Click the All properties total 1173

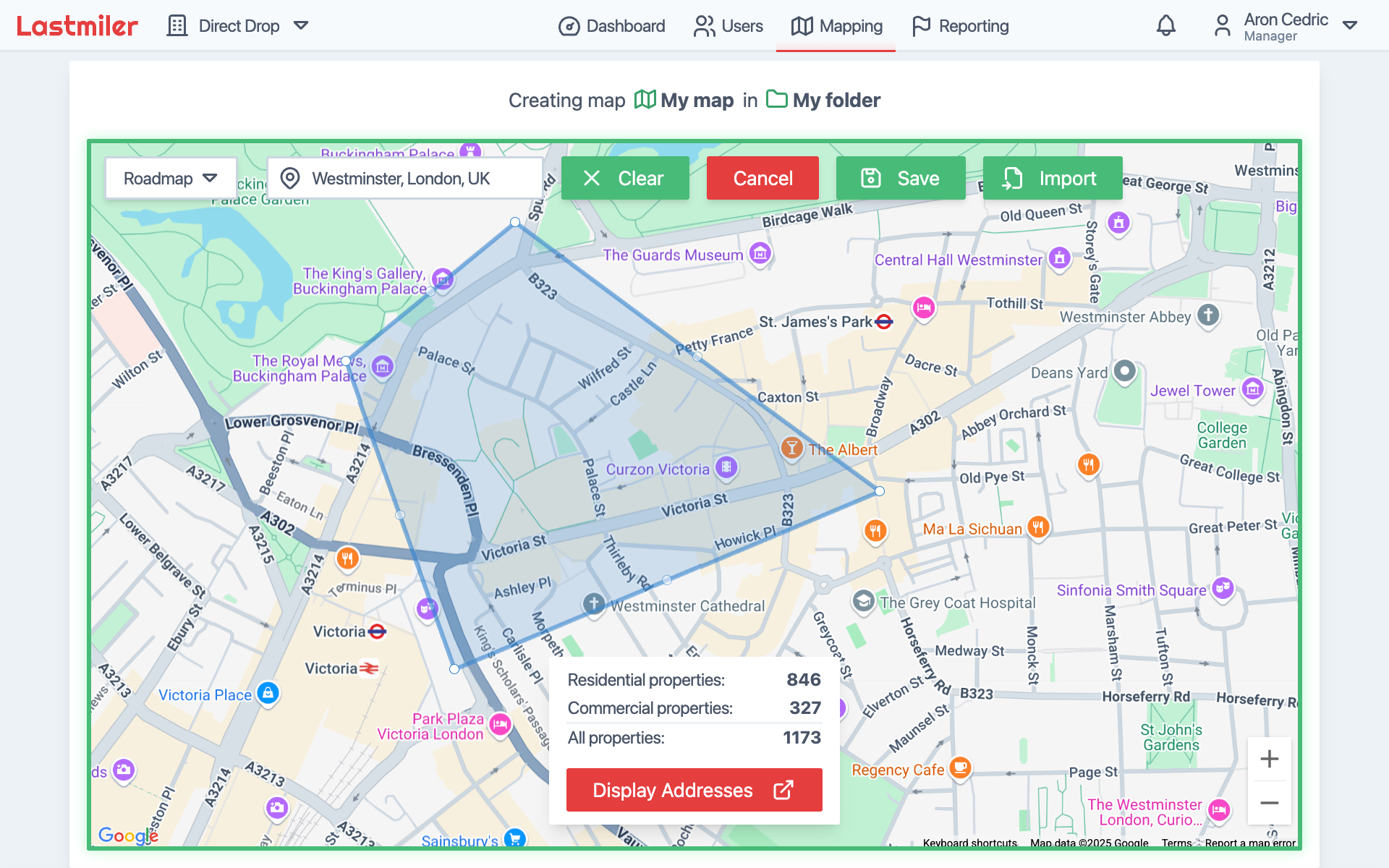[802, 737]
